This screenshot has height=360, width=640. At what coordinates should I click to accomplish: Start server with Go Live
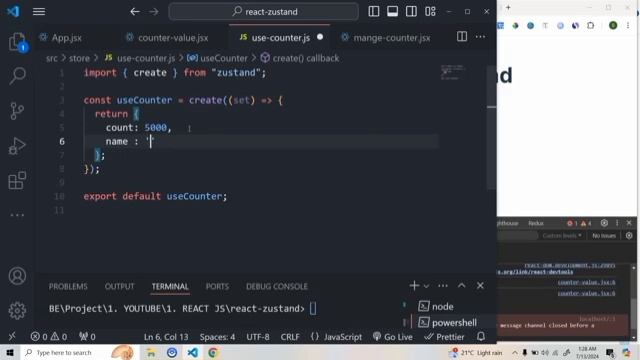pos(393,337)
